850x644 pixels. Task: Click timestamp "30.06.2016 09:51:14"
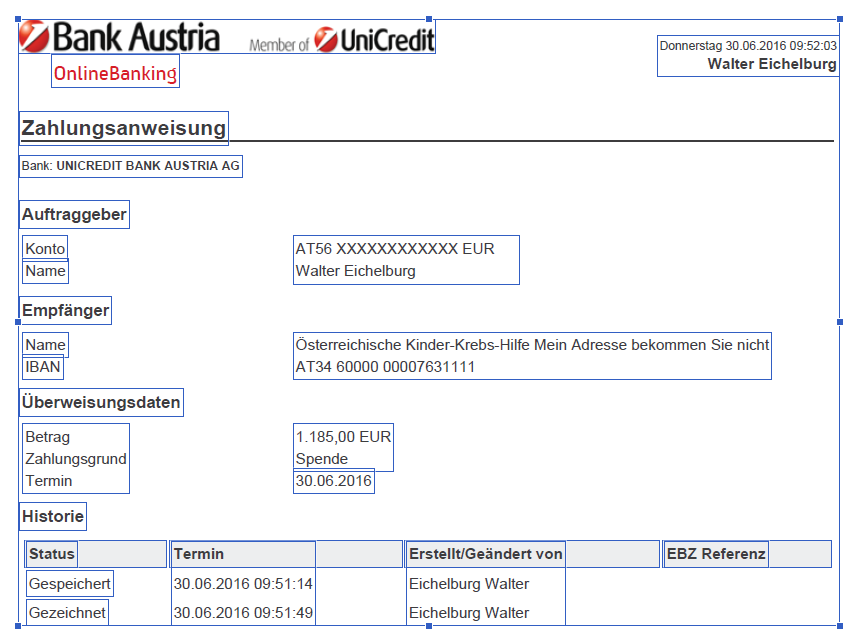coord(243,583)
